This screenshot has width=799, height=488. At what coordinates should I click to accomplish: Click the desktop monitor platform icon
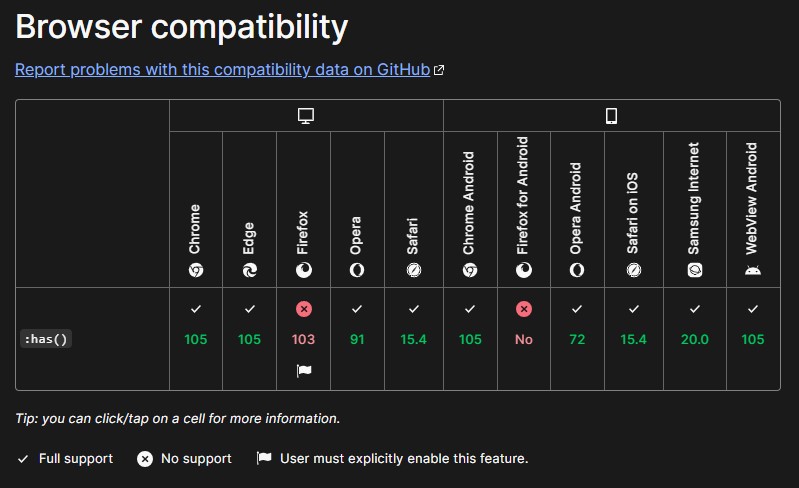coord(306,116)
